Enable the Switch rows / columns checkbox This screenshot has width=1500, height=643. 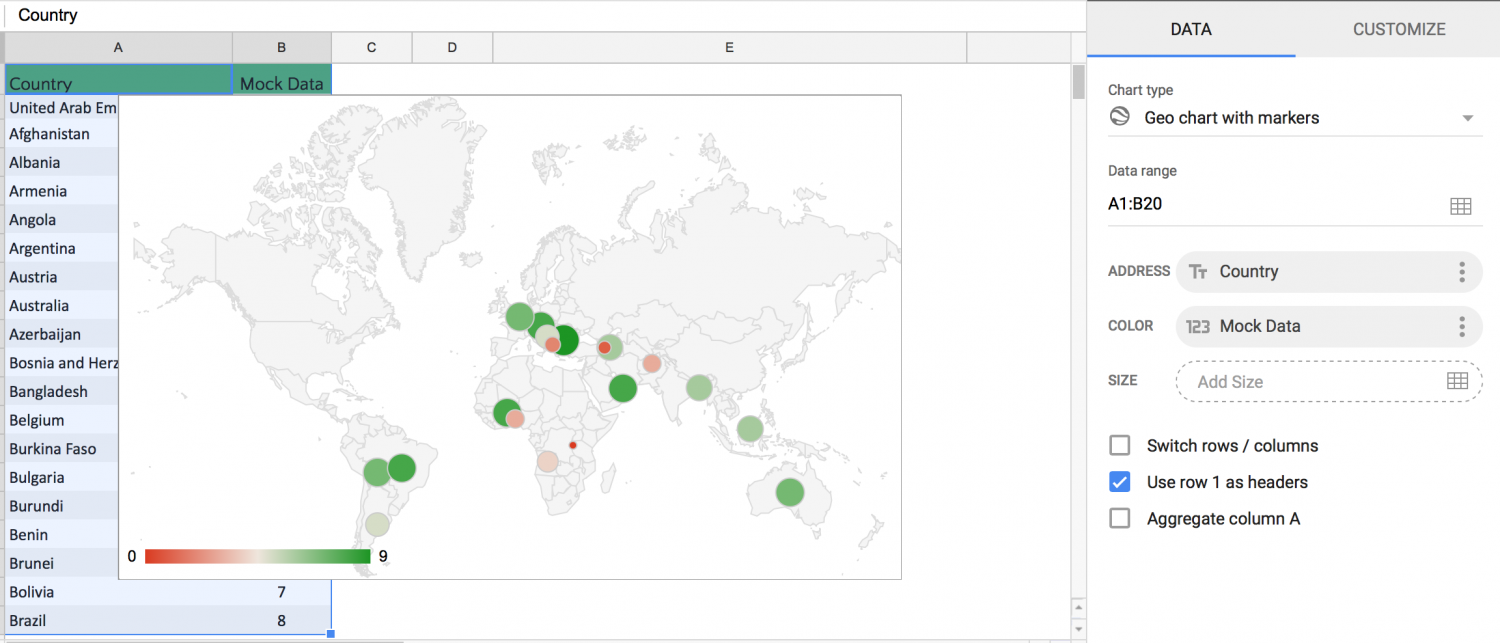click(x=1119, y=445)
